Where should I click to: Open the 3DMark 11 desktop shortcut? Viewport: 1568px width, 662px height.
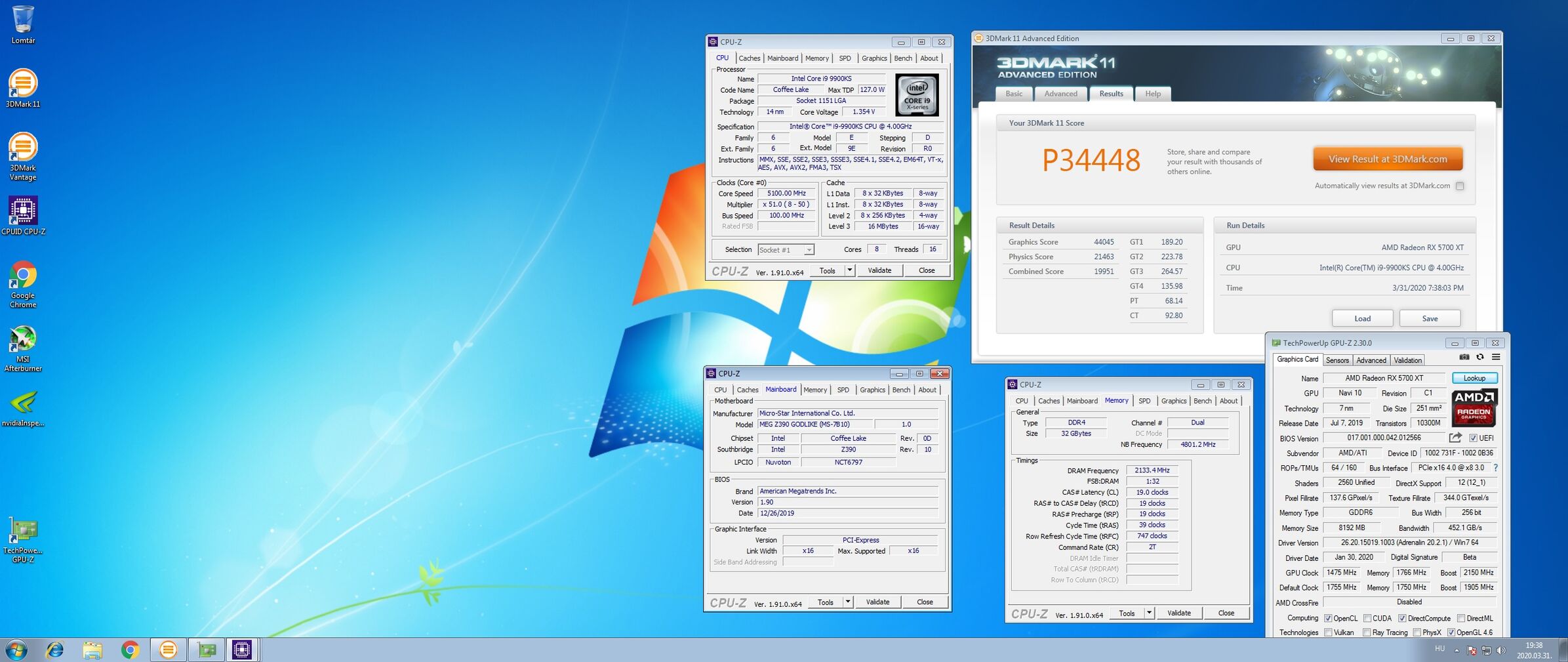click(x=23, y=88)
